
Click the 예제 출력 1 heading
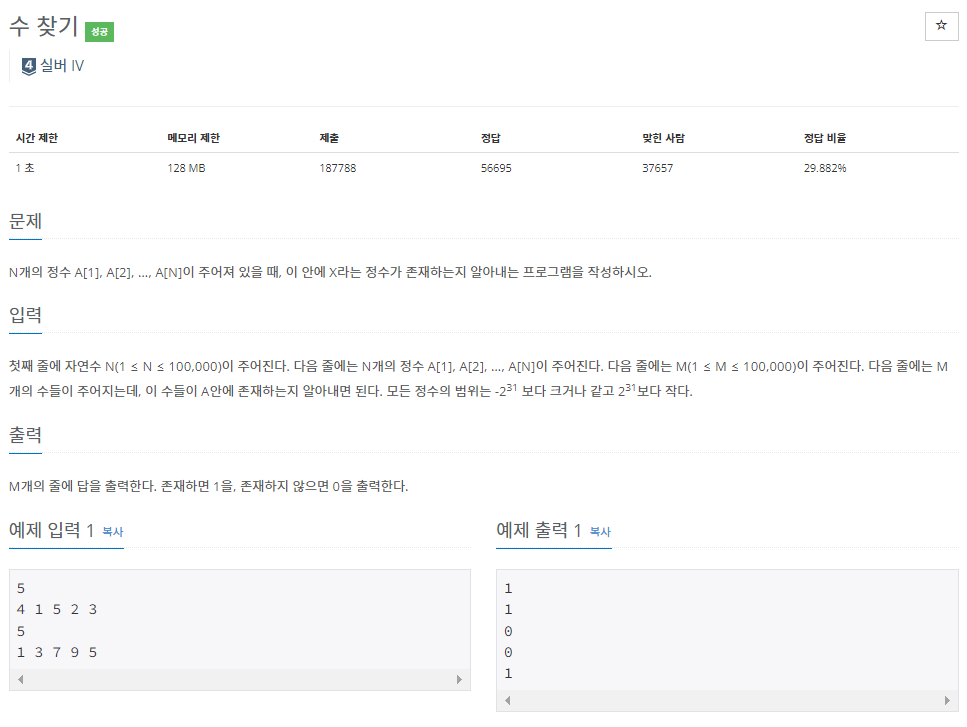[539, 530]
